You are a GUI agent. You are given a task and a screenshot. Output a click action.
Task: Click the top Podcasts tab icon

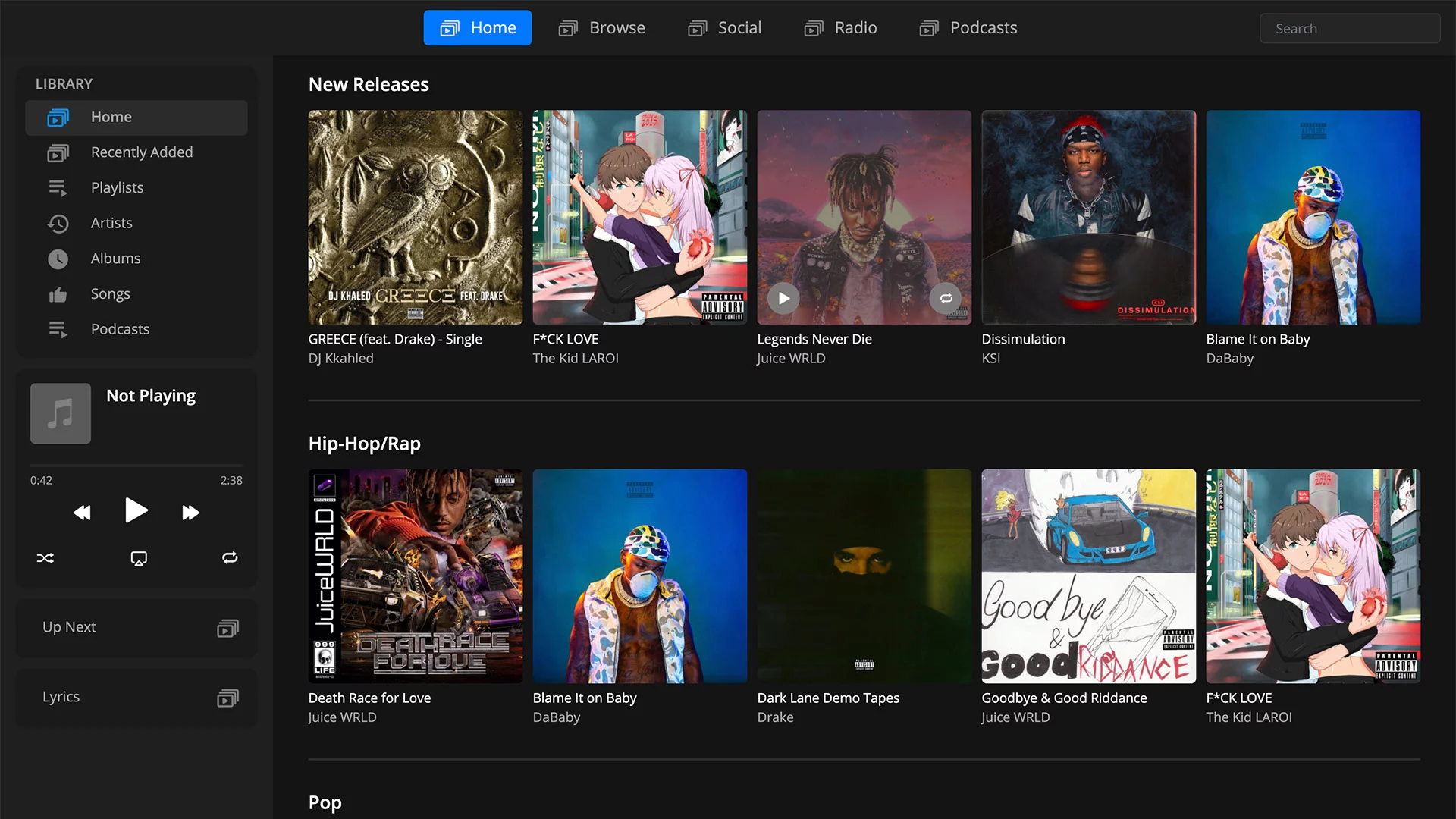(x=929, y=29)
